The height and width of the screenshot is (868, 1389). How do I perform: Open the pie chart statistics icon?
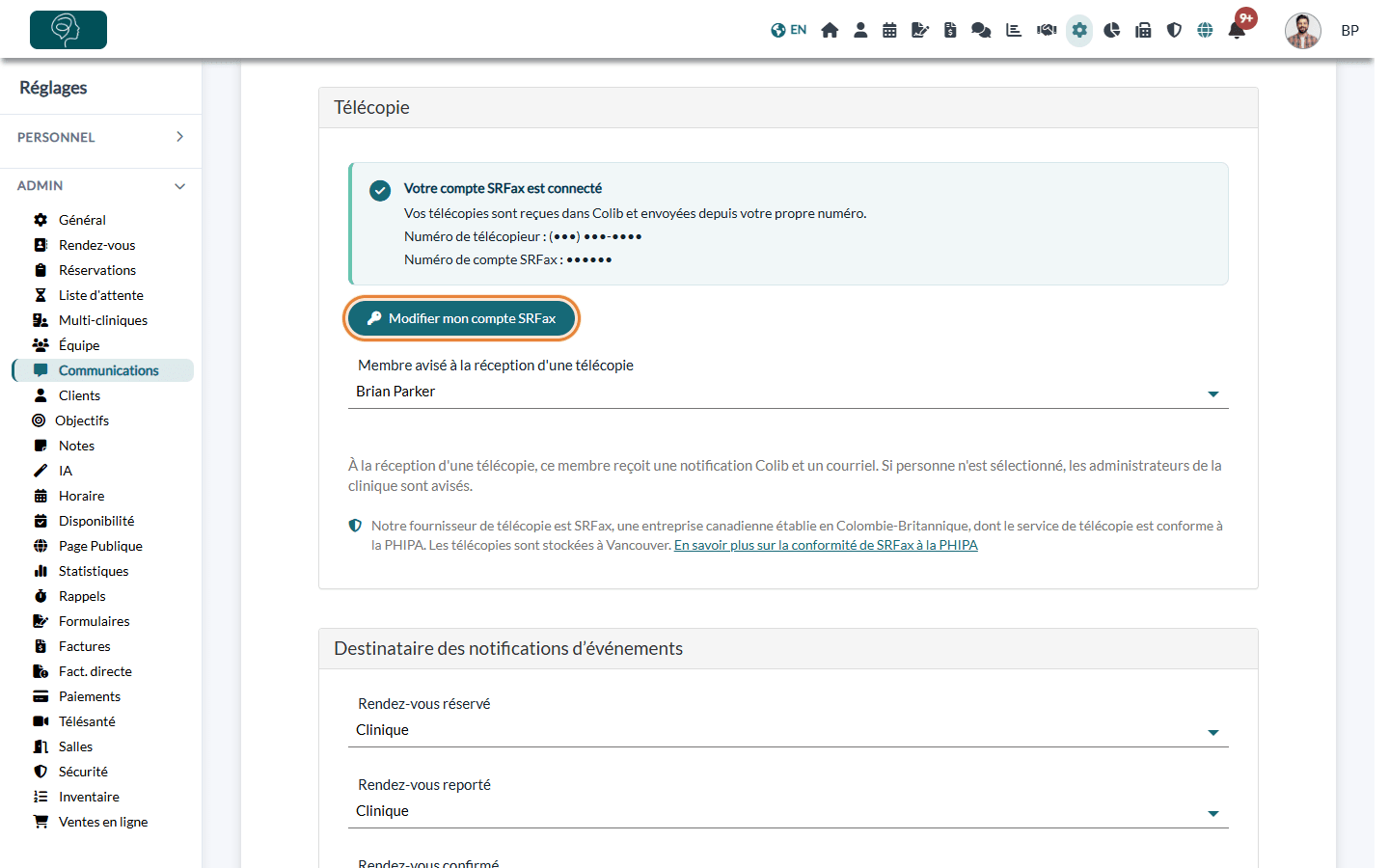pyautogui.click(x=1111, y=30)
